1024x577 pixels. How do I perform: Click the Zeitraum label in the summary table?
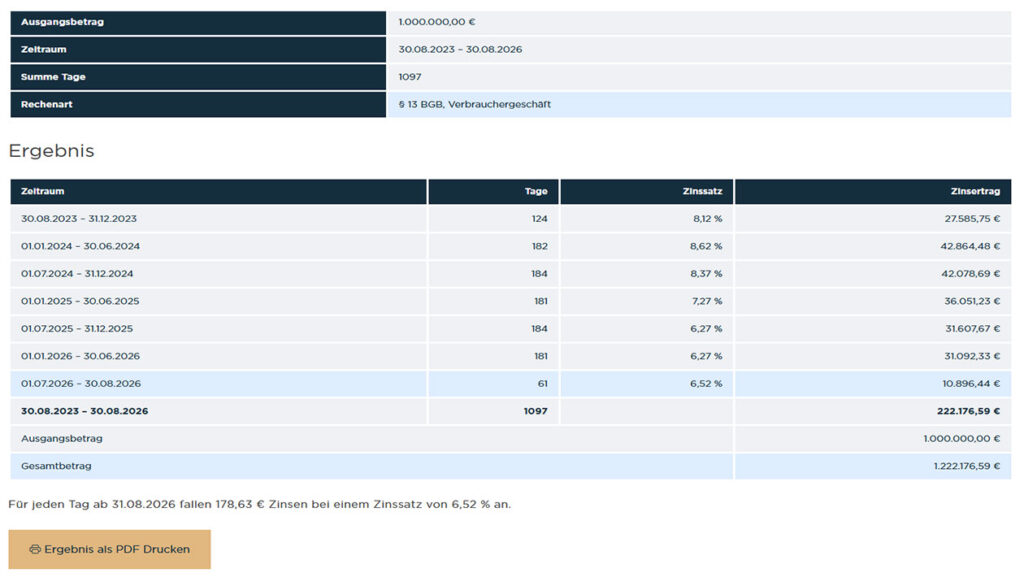pos(43,49)
